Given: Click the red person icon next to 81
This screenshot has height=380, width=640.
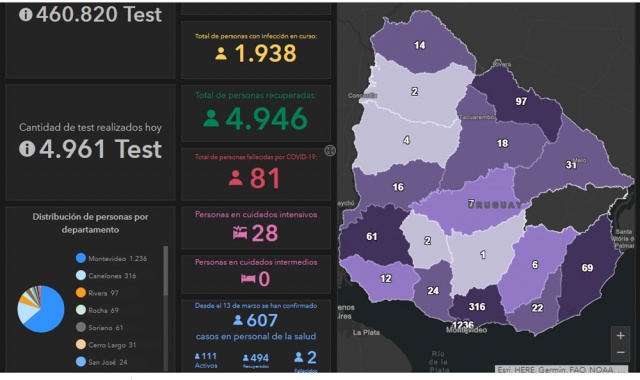Looking at the screenshot, I should pos(236,178).
